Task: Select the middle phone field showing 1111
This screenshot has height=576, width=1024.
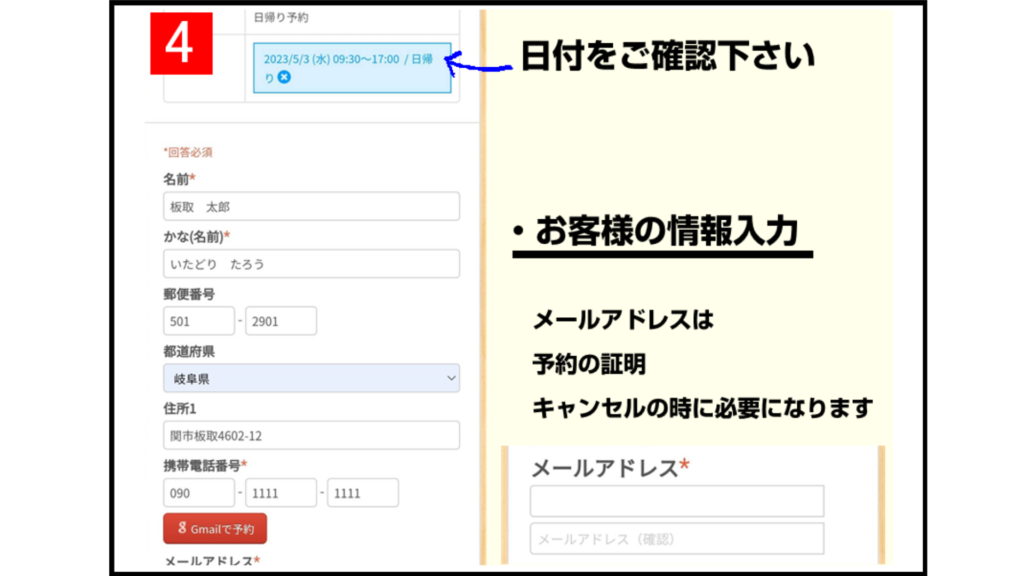Action: tap(281, 493)
